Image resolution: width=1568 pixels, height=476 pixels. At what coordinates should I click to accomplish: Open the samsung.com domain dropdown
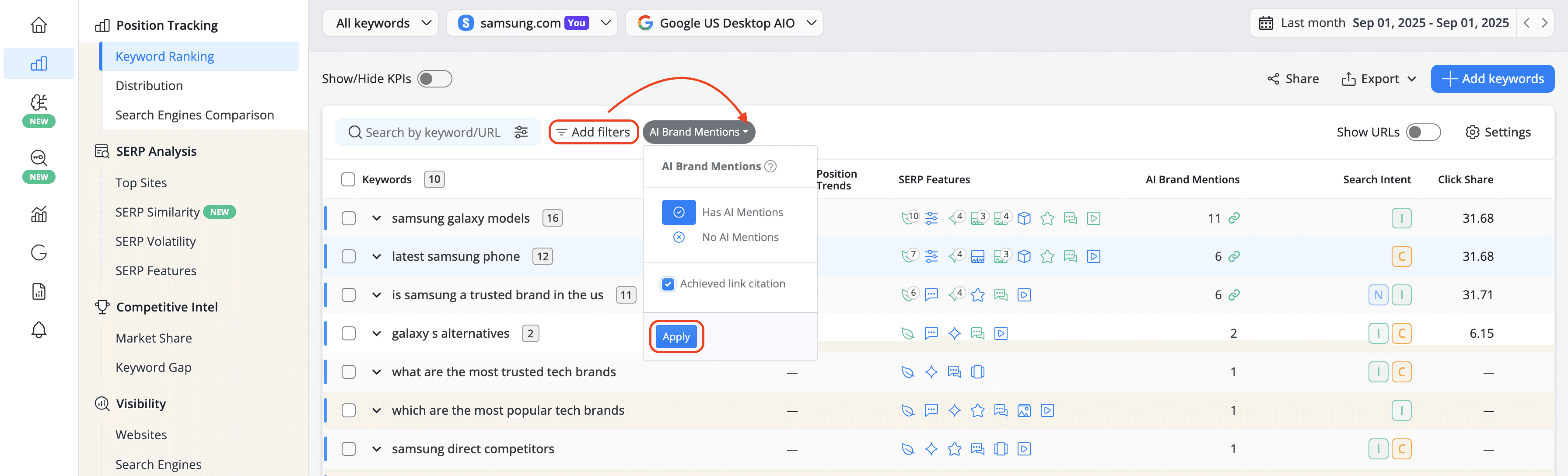(532, 23)
